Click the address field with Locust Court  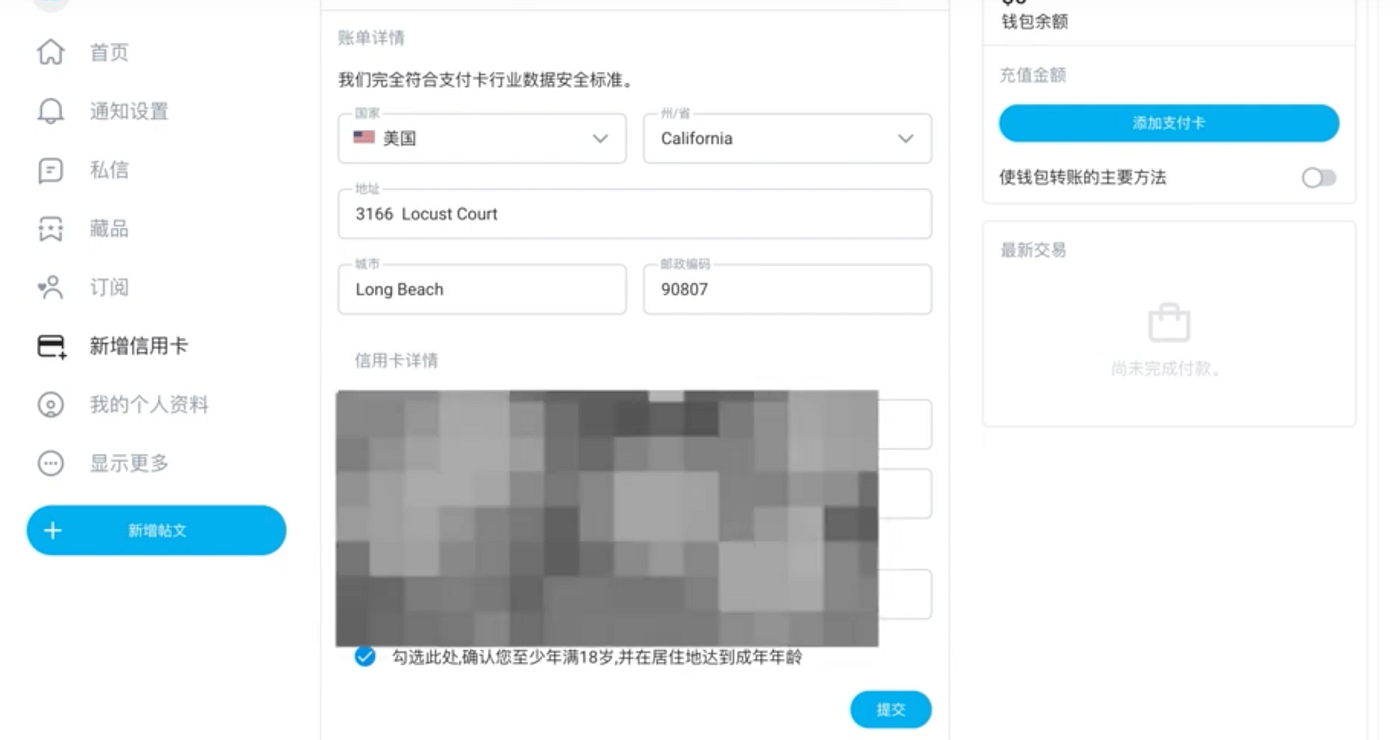click(635, 214)
